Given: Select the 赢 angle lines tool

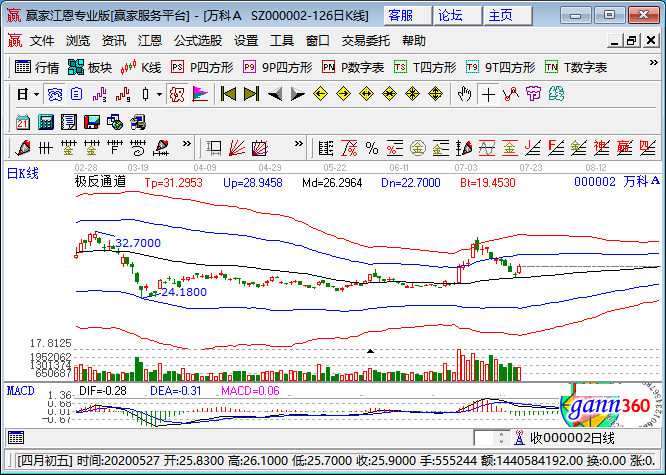Looking at the screenshot, I should pyautogui.click(x=624, y=148).
